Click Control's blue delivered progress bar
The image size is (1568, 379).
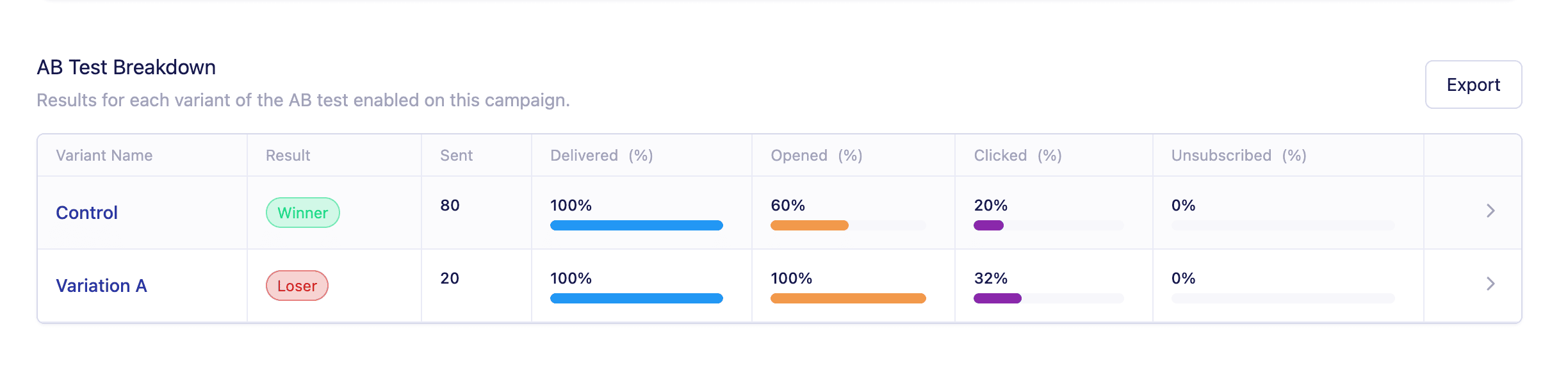tap(637, 225)
